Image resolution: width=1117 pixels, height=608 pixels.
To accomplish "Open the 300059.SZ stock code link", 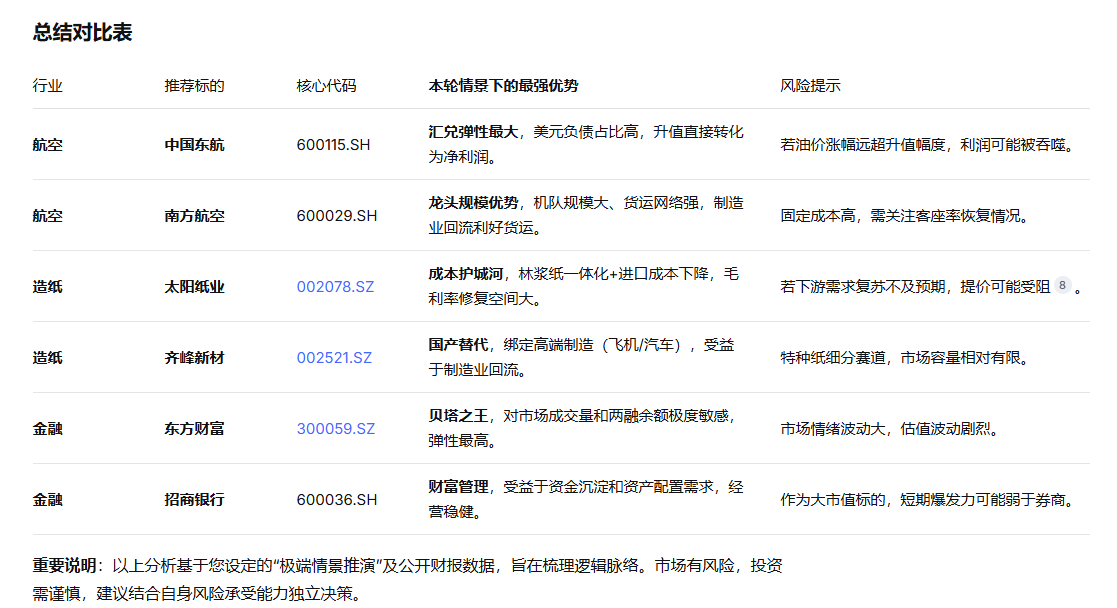I will [x=336, y=428].
